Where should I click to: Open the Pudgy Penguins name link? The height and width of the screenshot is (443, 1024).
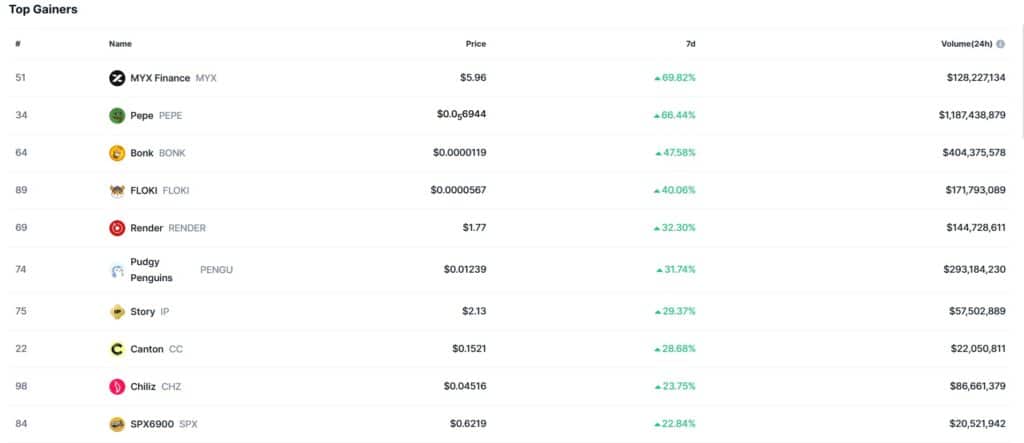point(151,270)
